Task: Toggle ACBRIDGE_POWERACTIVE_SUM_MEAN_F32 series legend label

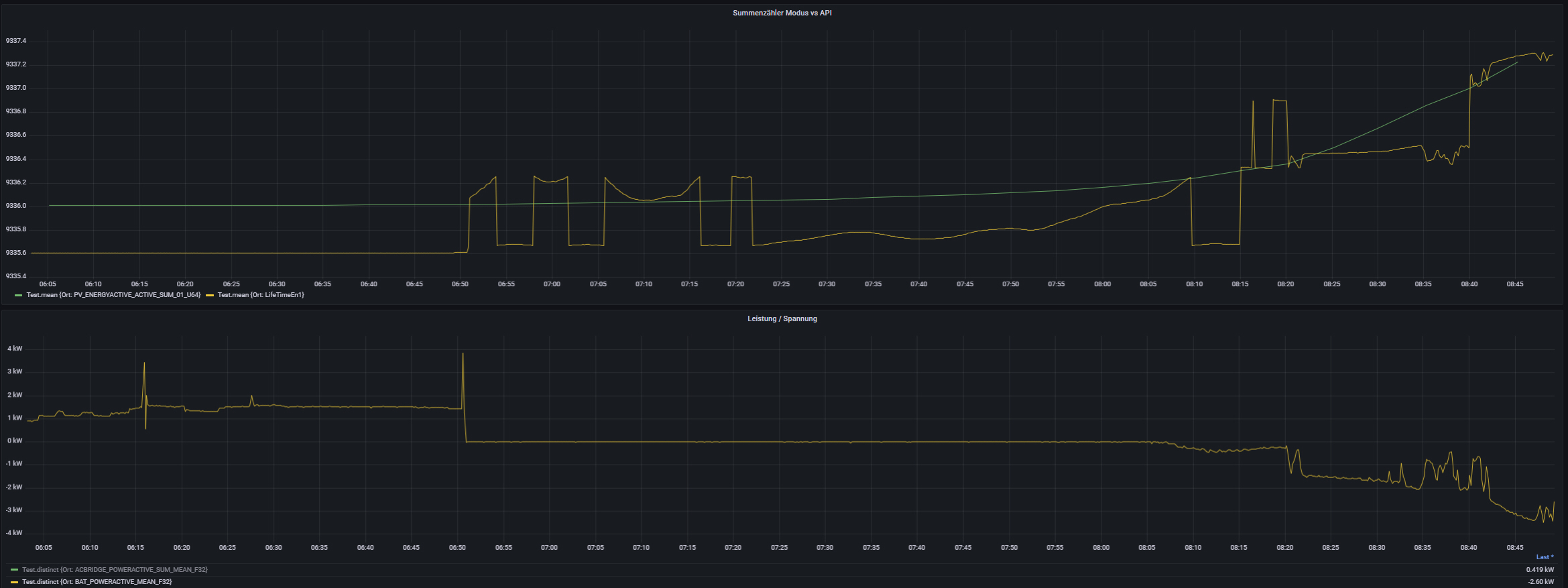Action: click(115, 570)
